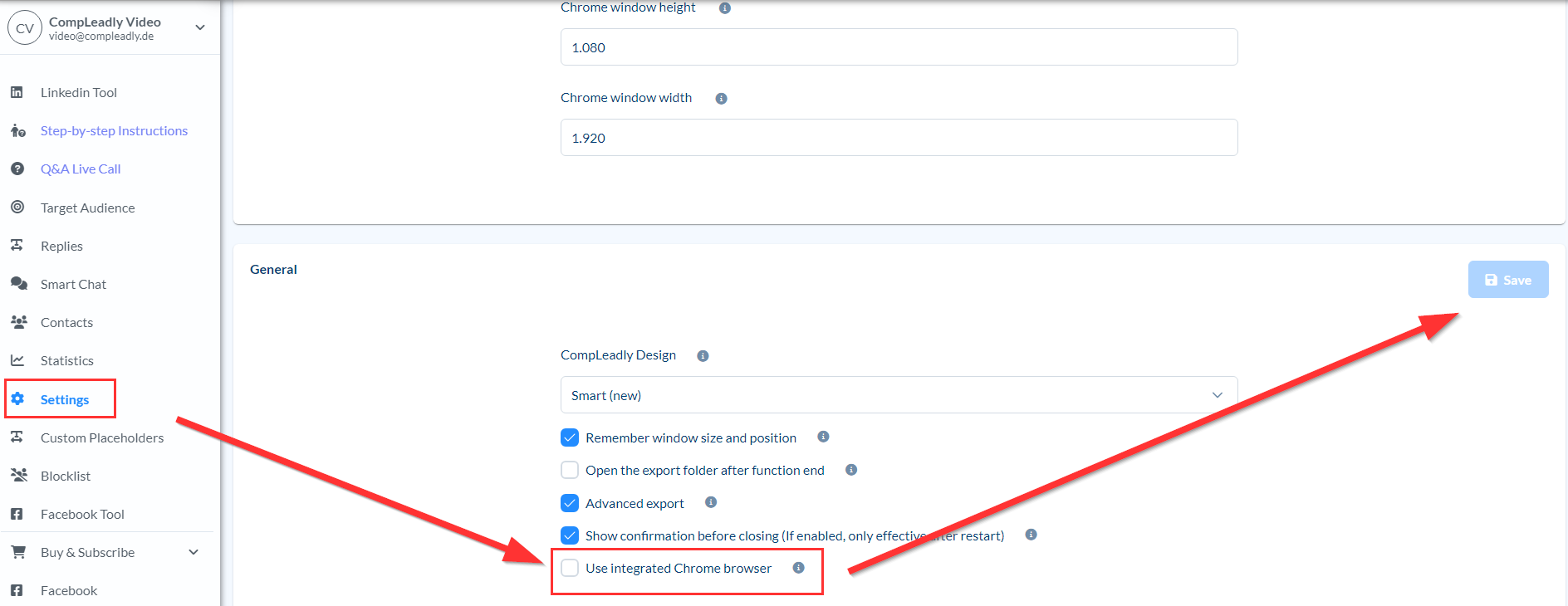Click the Target Audience bullseye icon
This screenshot has height=606, width=1568.
(17, 207)
